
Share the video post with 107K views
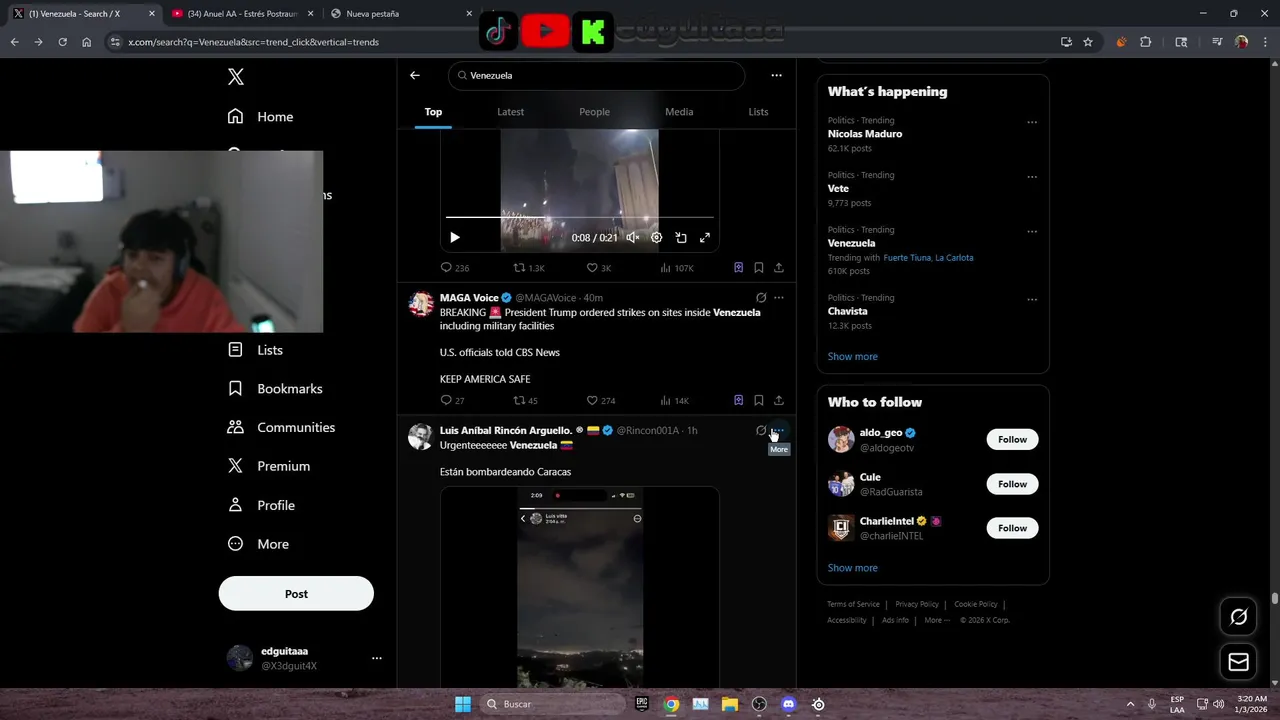coord(779,268)
